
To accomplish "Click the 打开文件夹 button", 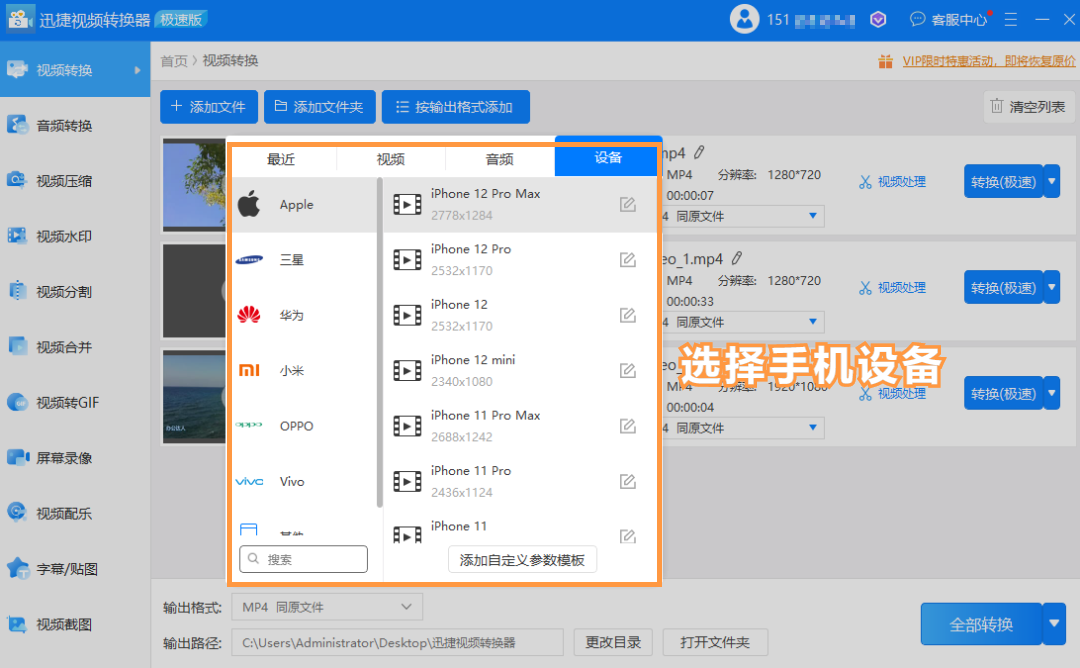I will coord(715,642).
